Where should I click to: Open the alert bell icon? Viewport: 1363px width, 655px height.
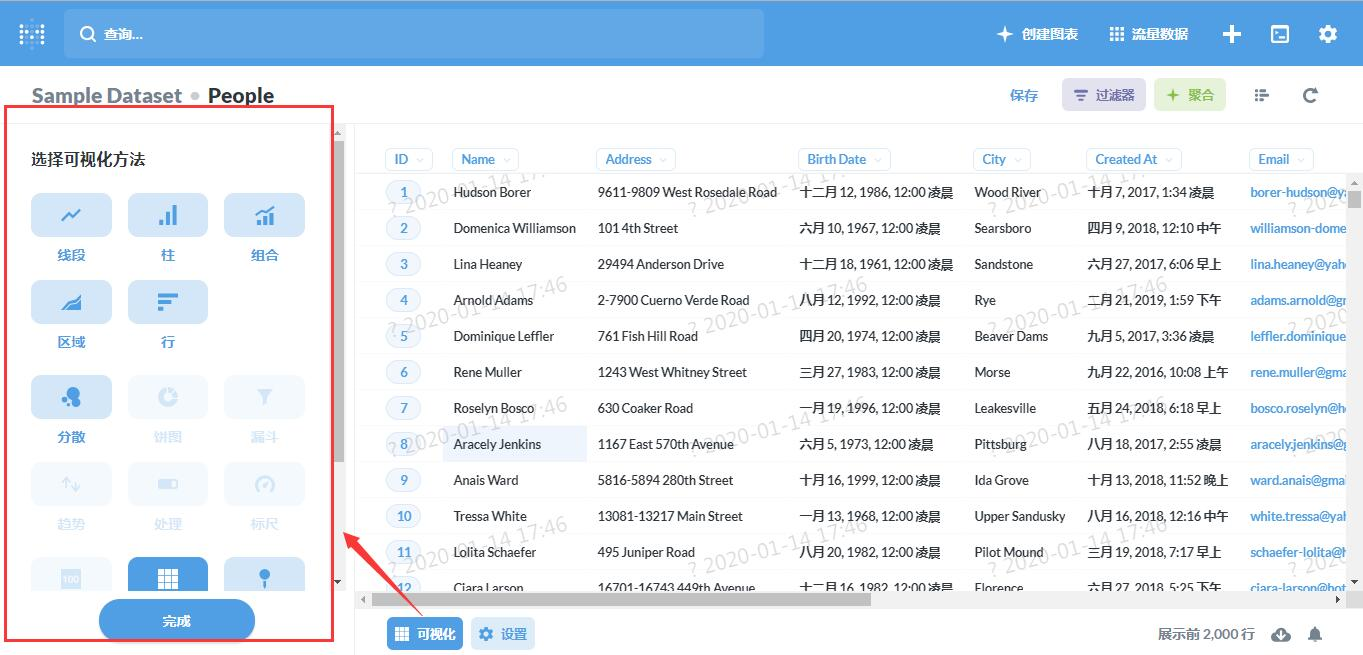(x=1316, y=634)
